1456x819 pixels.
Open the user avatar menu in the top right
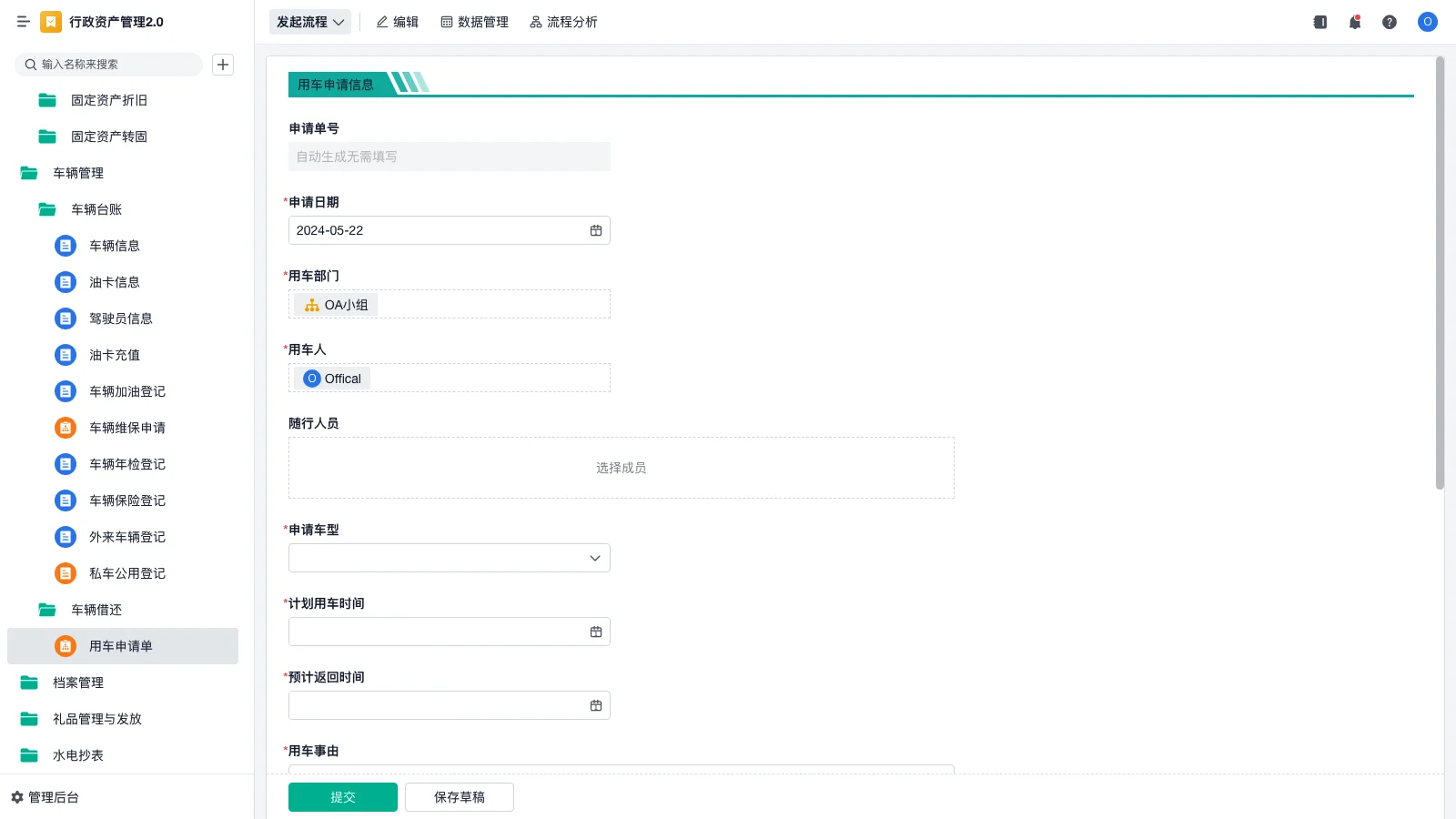[1428, 22]
